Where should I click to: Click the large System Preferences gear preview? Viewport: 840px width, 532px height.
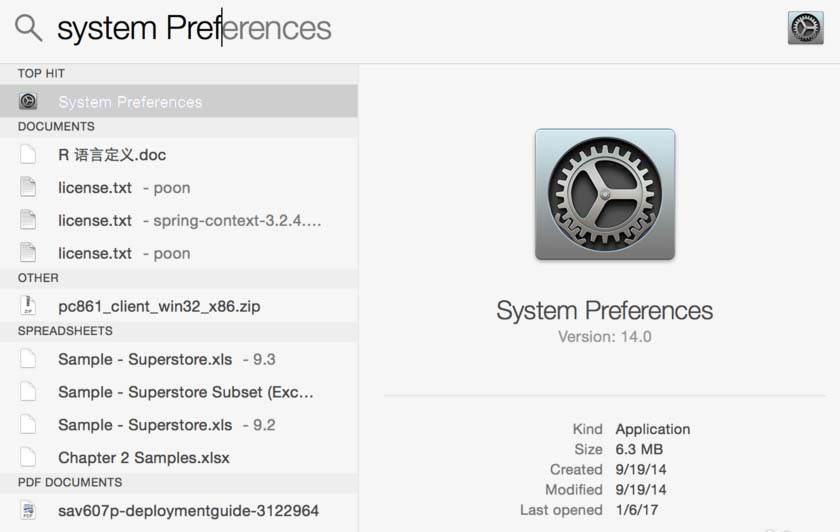click(x=605, y=195)
